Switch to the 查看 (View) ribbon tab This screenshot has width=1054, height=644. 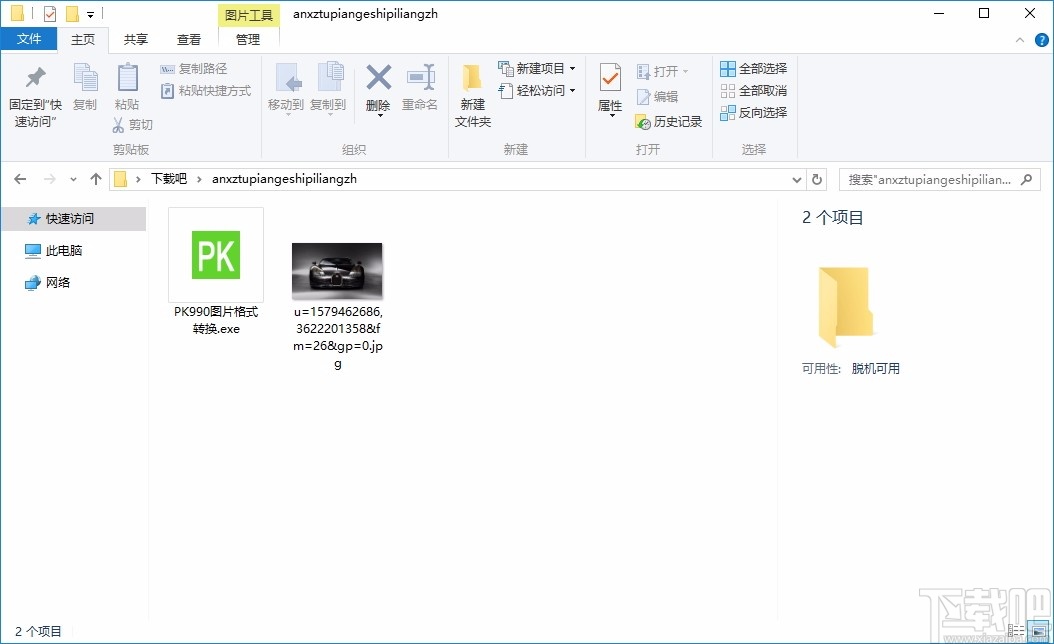click(x=188, y=39)
